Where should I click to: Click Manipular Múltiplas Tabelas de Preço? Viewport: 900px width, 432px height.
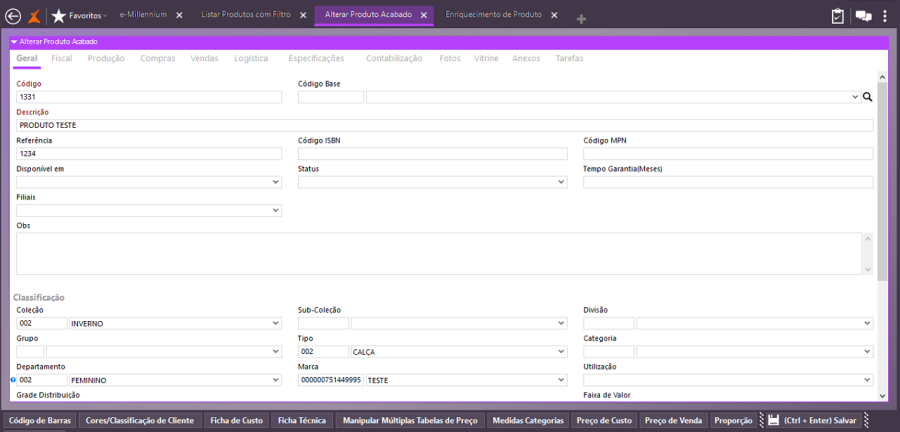(x=410, y=421)
